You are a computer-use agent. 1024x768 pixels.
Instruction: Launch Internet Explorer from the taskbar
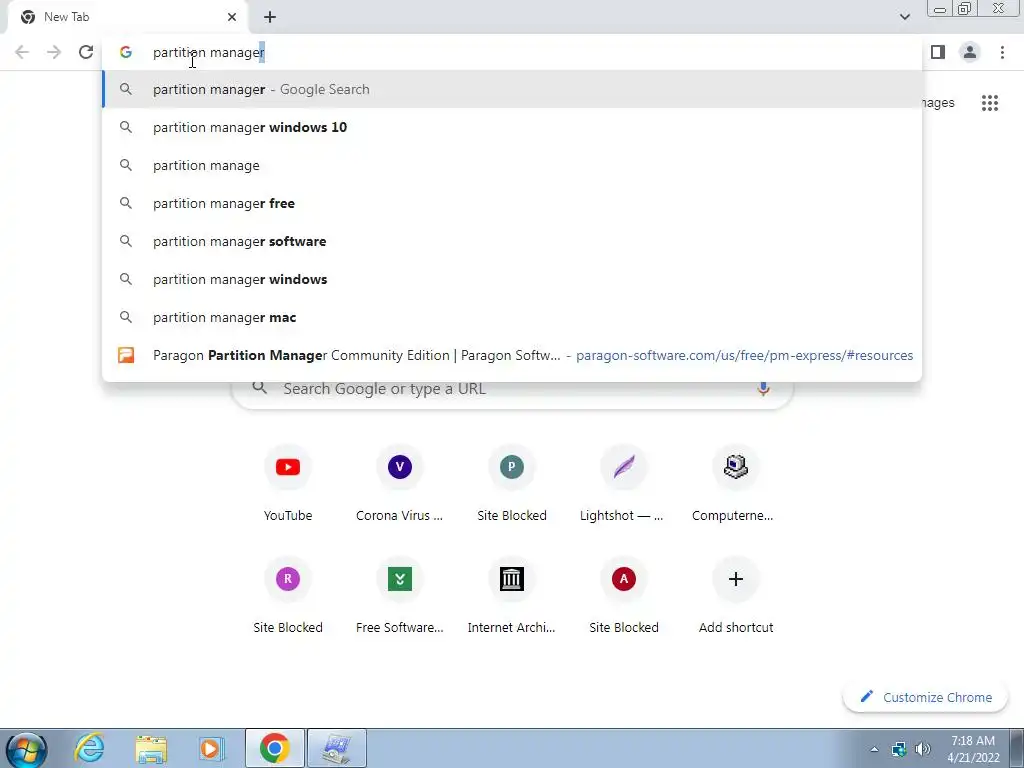(88, 748)
